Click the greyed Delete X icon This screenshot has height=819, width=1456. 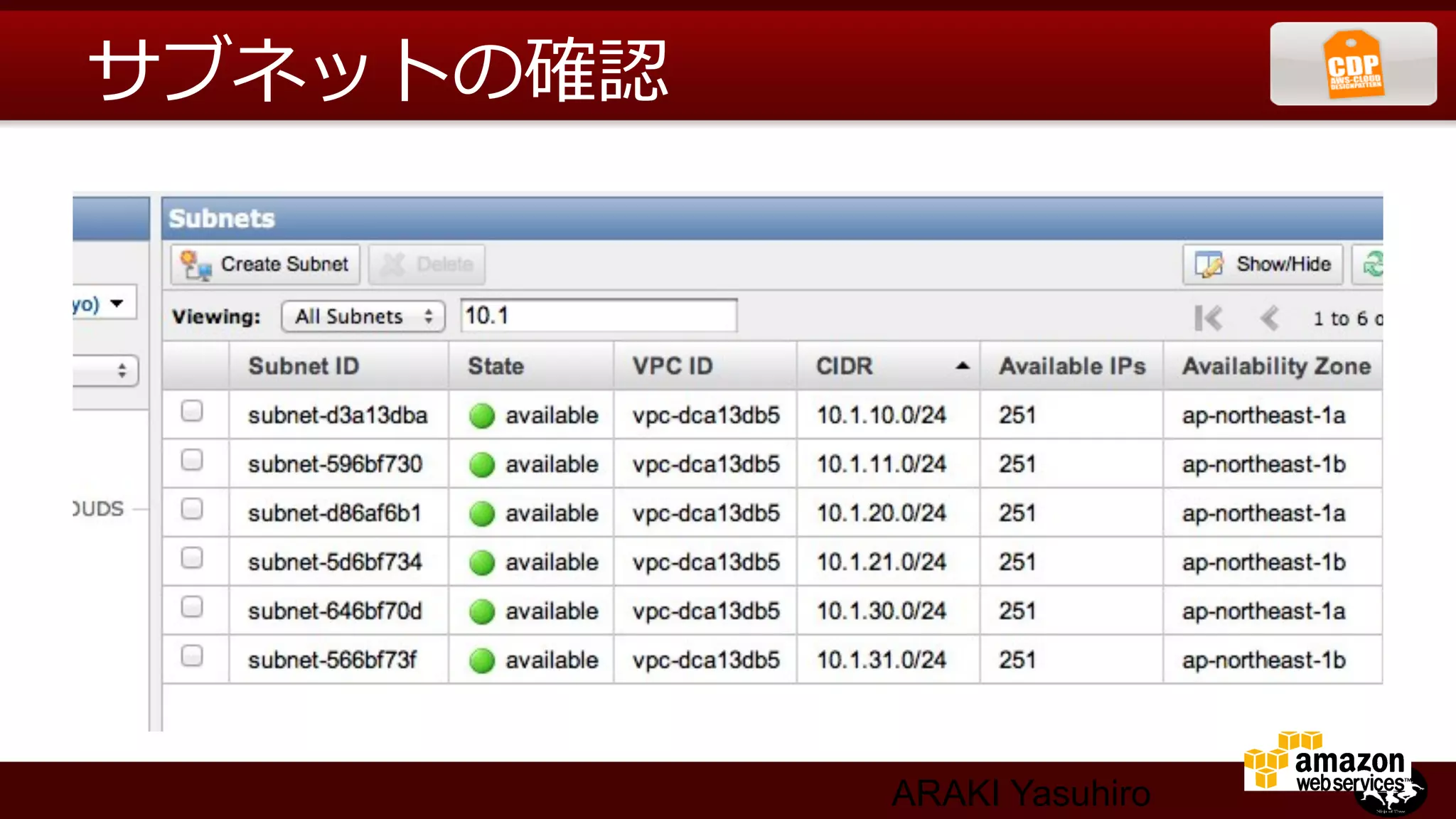pos(392,264)
